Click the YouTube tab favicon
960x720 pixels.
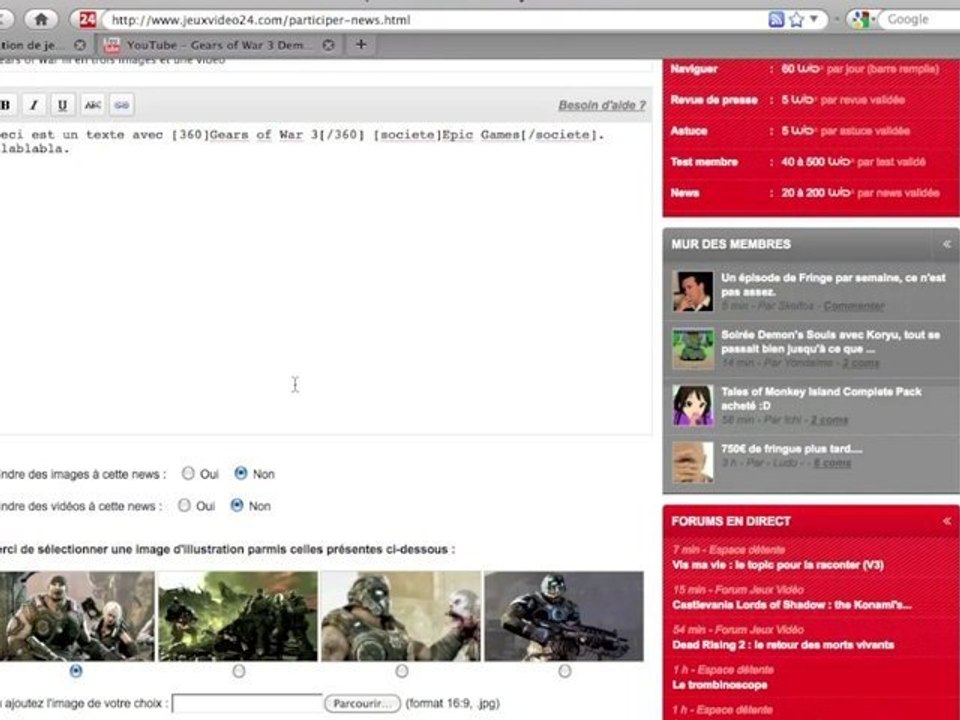(x=112, y=45)
